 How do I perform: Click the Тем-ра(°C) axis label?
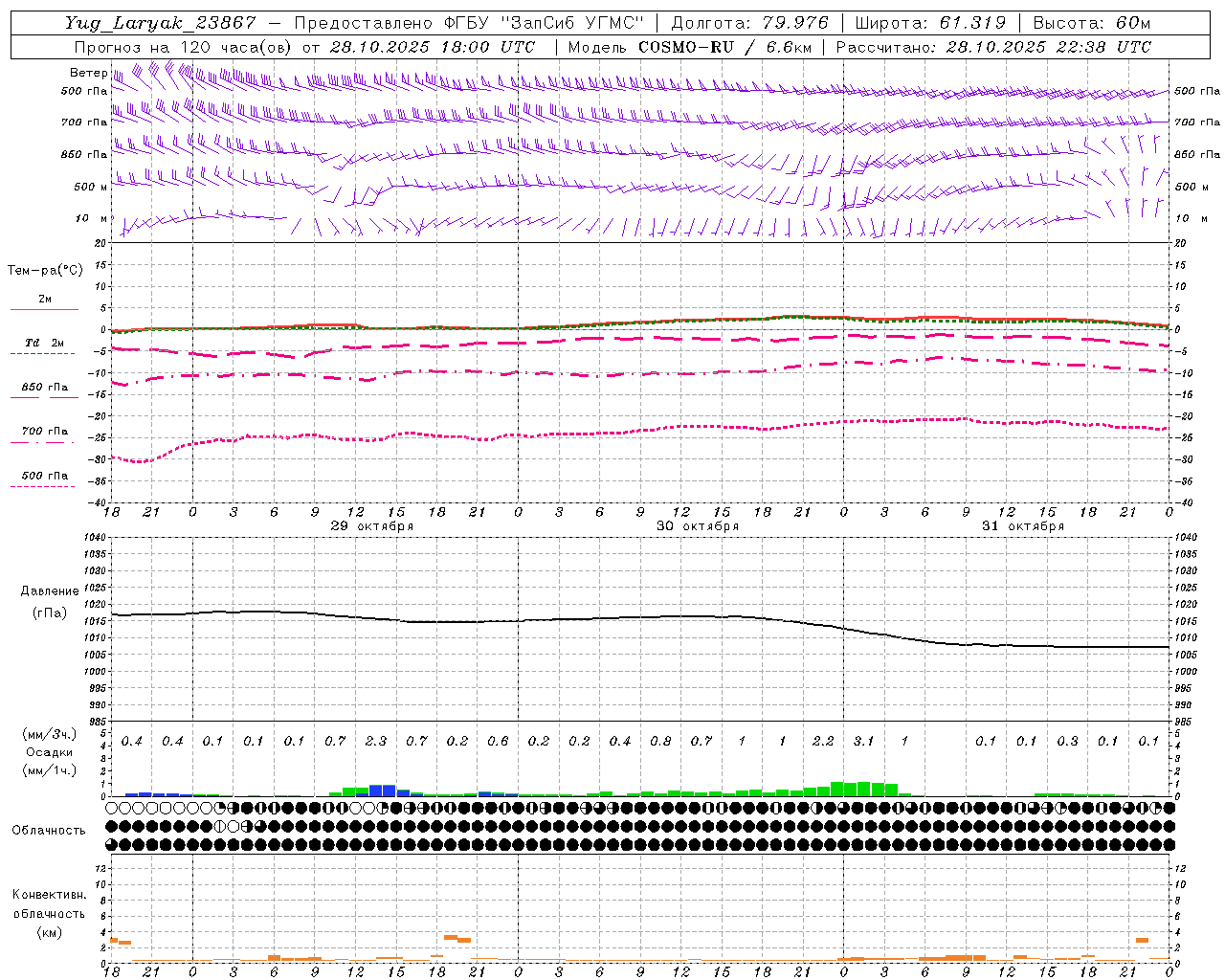[45, 271]
